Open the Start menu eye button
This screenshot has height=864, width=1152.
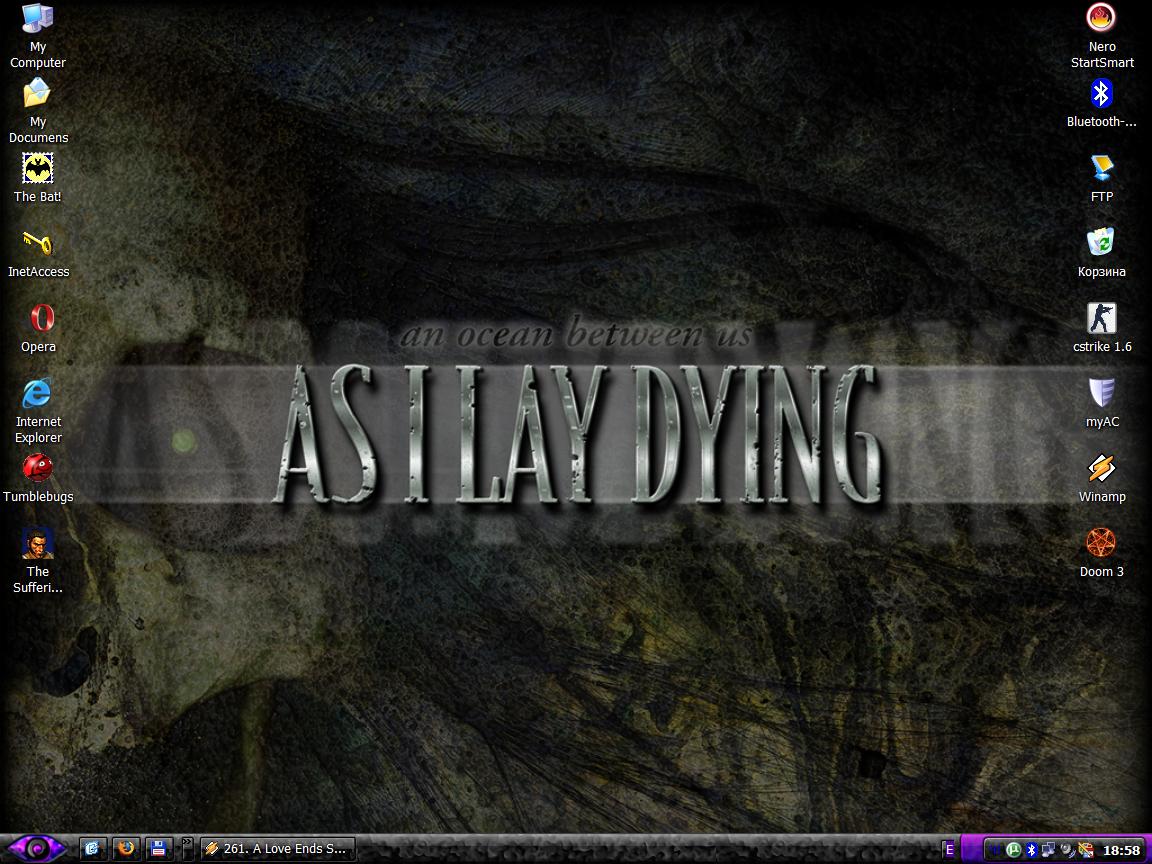pyautogui.click(x=37, y=849)
